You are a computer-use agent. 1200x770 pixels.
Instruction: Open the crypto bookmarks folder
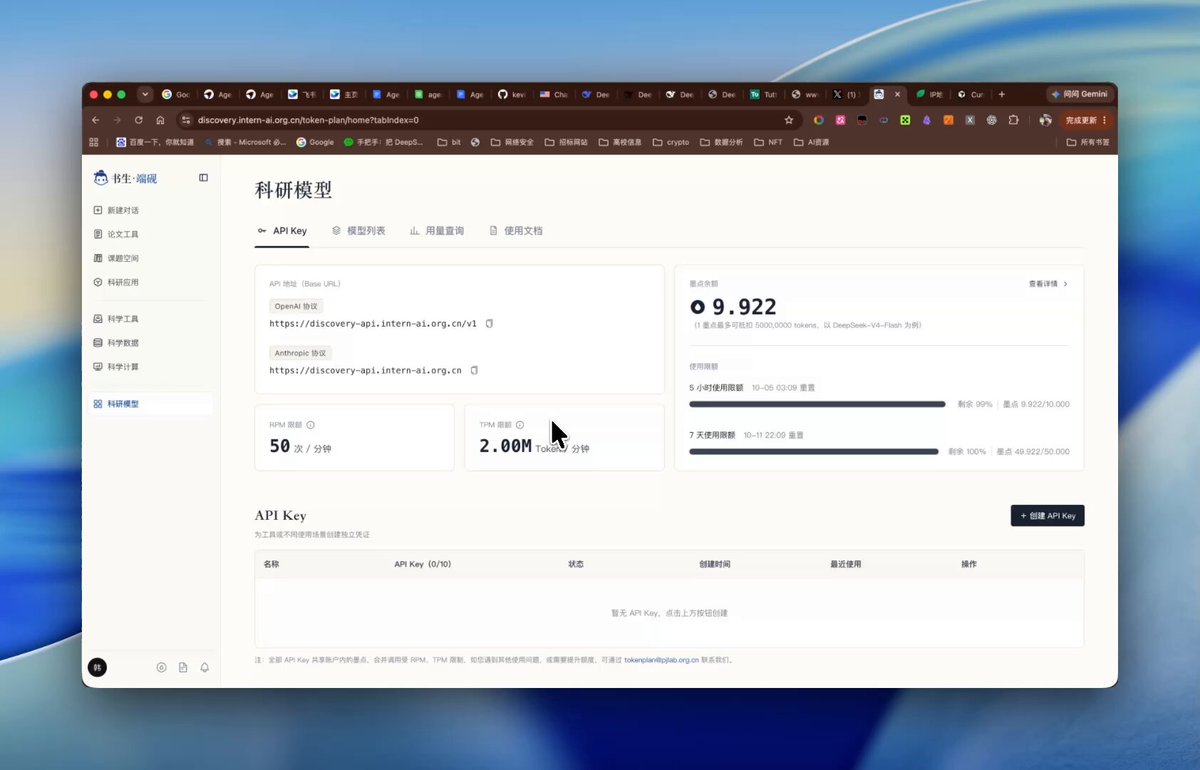(x=671, y=142)
